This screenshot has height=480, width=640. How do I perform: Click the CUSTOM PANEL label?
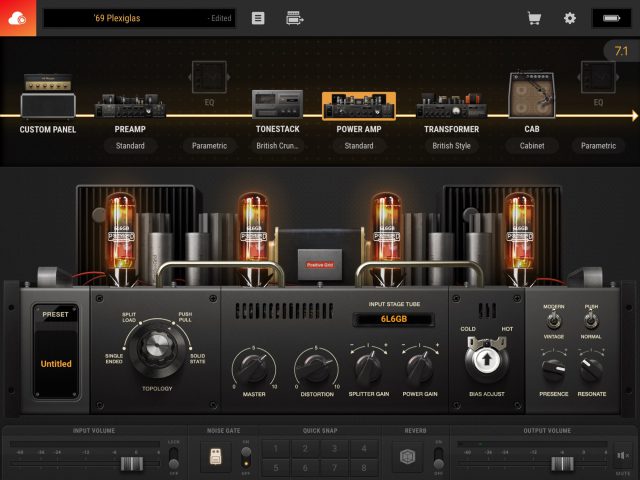click(x=48, y=130)
